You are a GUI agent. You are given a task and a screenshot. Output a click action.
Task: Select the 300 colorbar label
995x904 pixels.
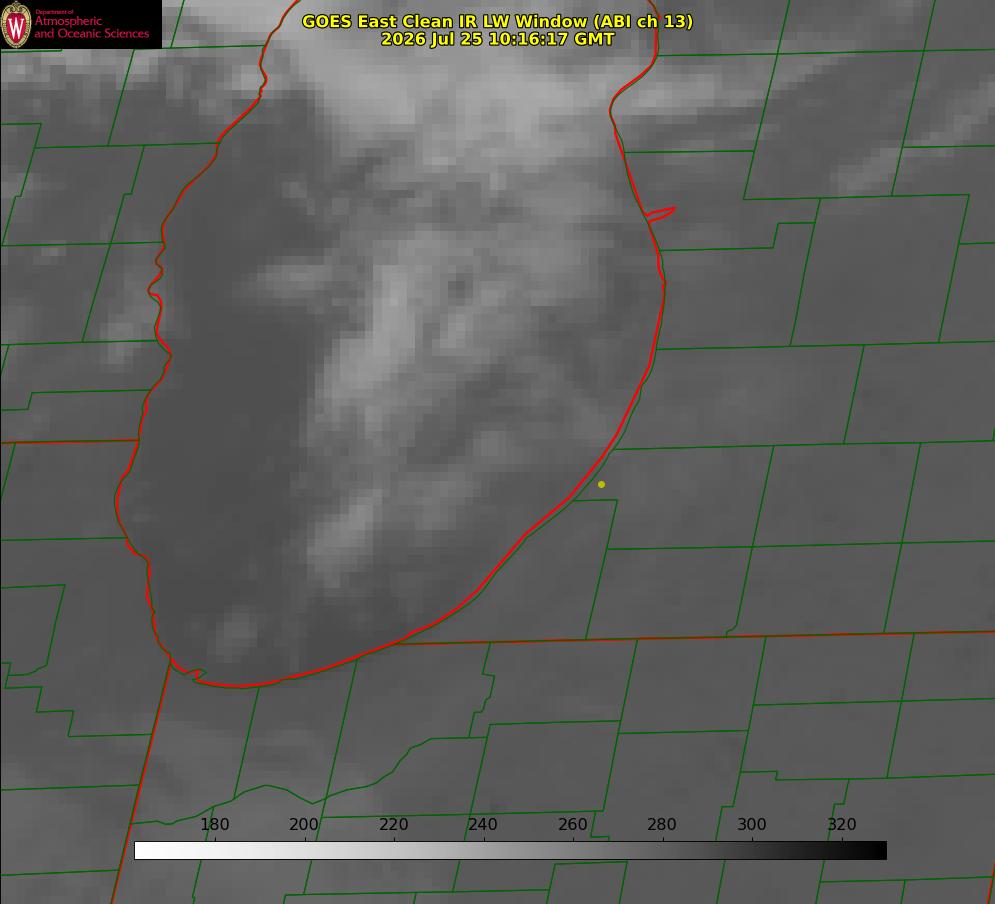752,824
